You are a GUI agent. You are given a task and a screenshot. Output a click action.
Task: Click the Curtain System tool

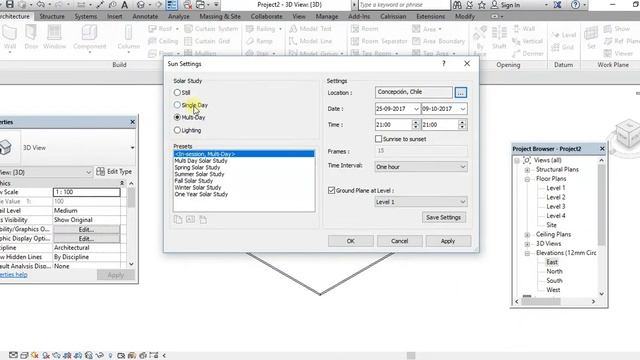[211, 29]
